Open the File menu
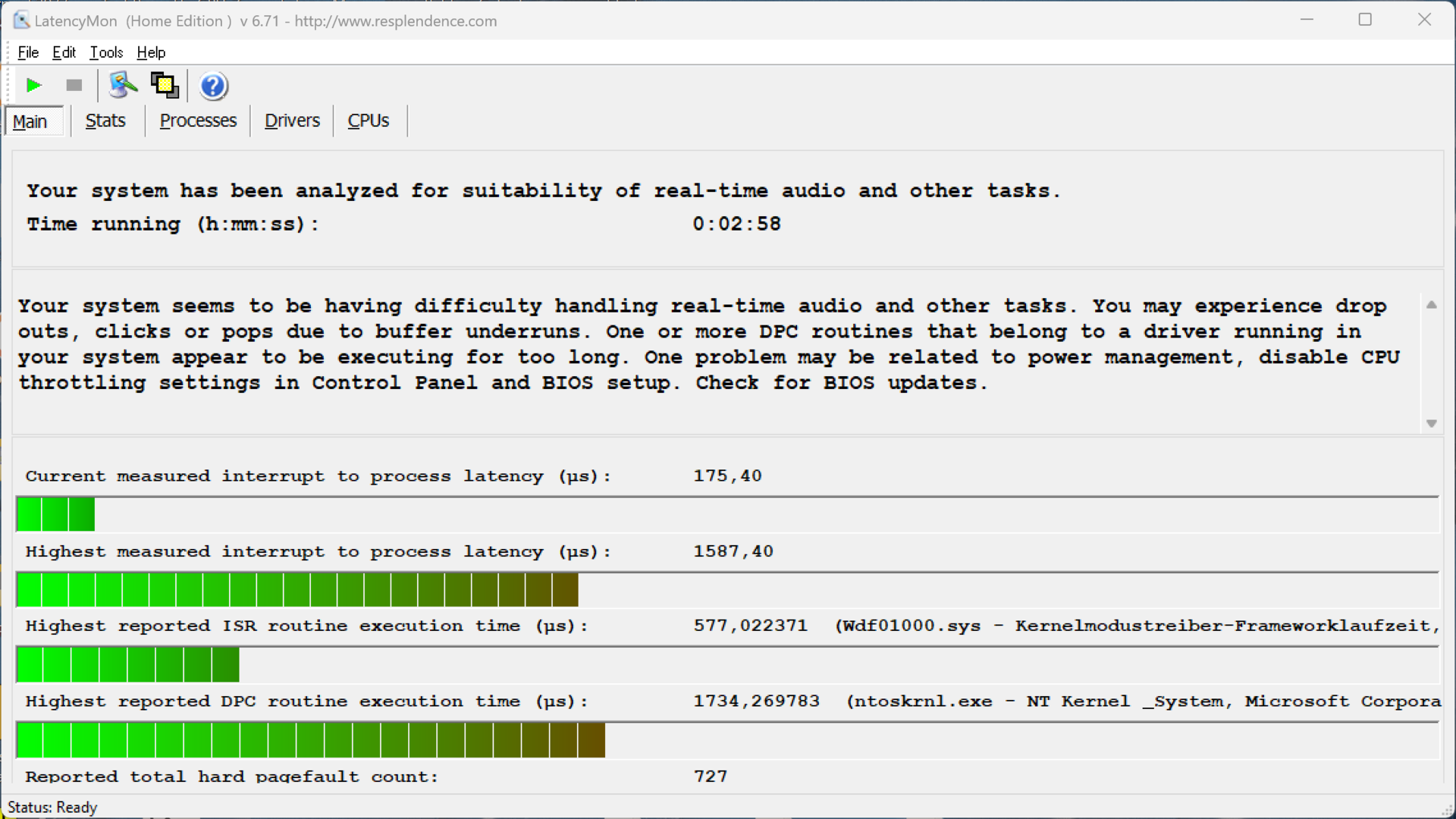1456x819 pixels. [x=28, y=52]
